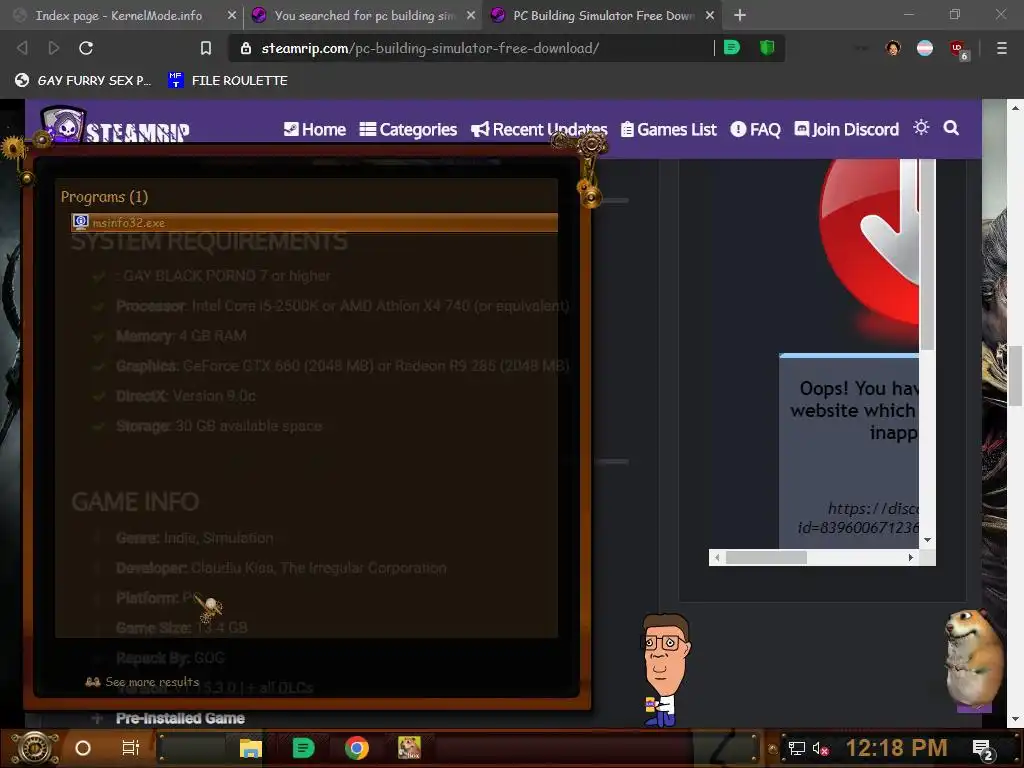1024x768 pixels.
Task: Open the Categories nav menu
Action: click(x=408, y=129)
